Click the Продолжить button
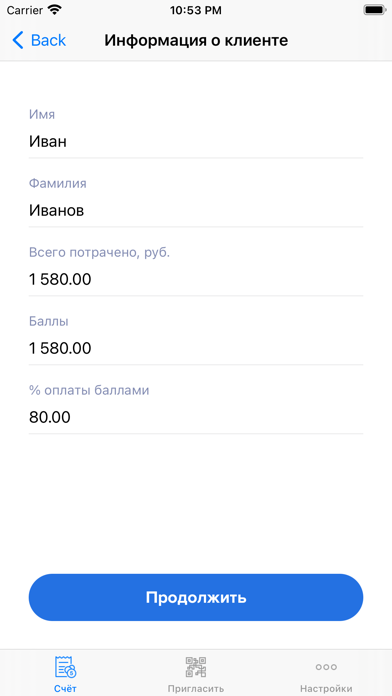This screenshot has width=392, height=696. click(x=196, y=597)
